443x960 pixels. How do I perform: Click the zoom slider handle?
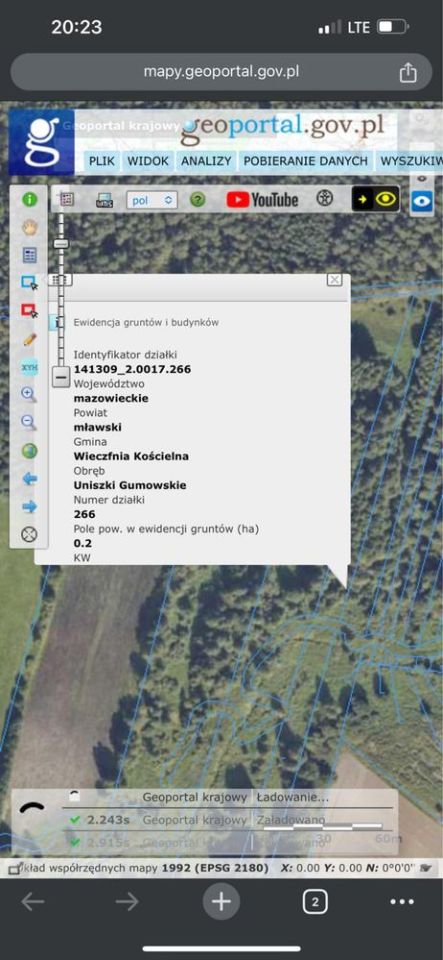coord(61,244)
